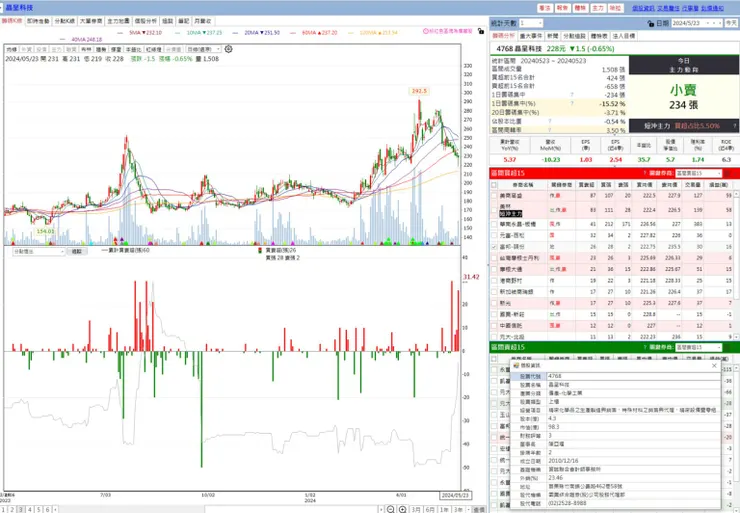Switch to 個股分析 tab
Image resolution: width=740 pixels, height=513 pixels.
(146, 21)
